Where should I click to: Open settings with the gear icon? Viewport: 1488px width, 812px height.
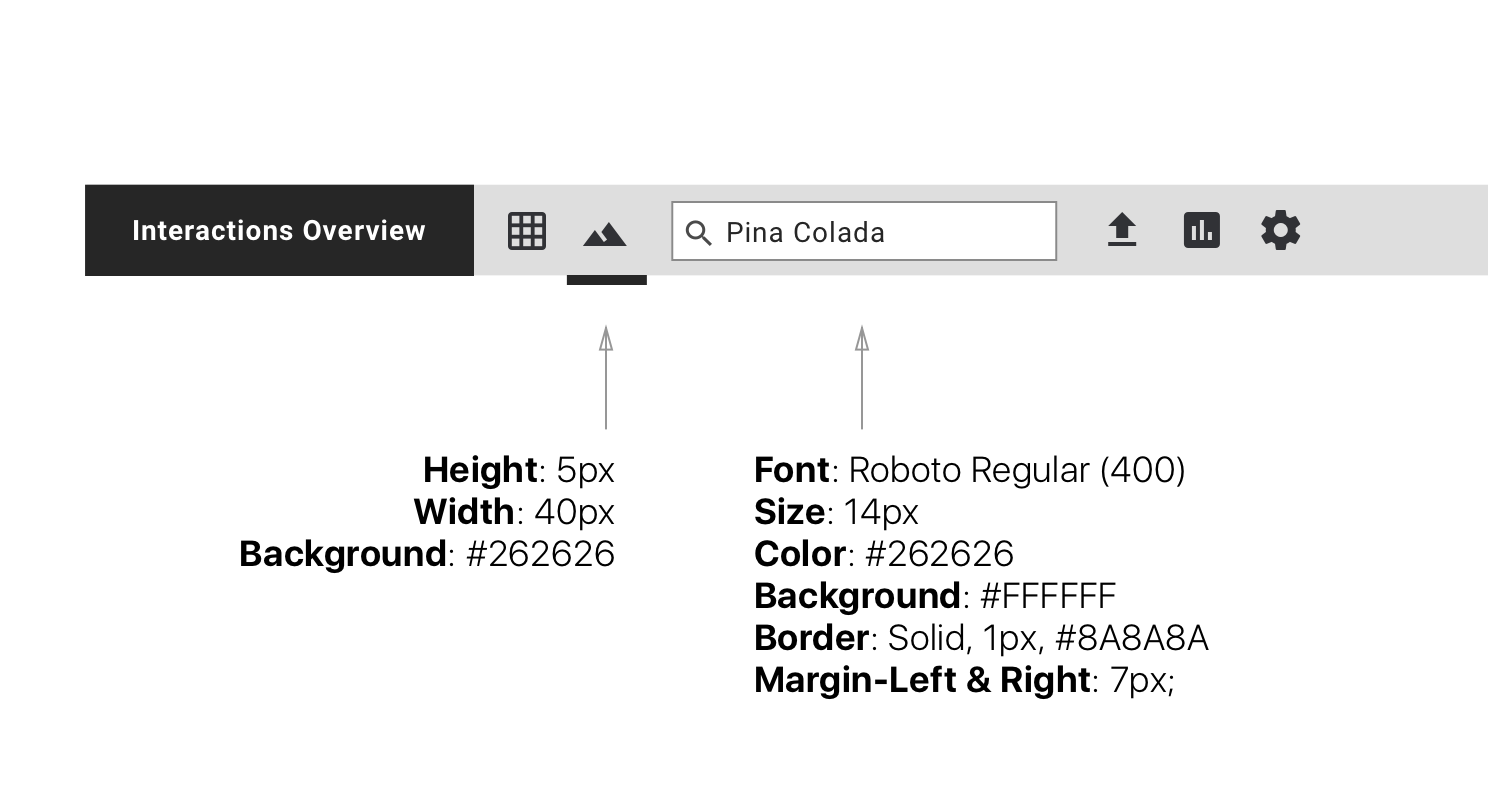click(1280, 230)
